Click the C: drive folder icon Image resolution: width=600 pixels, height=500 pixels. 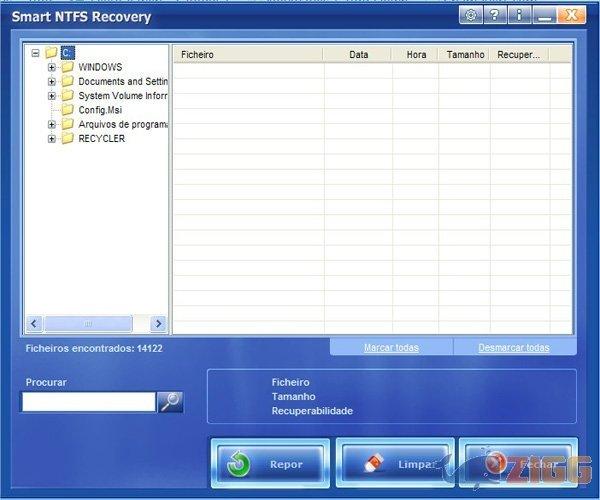pos(51,52)
